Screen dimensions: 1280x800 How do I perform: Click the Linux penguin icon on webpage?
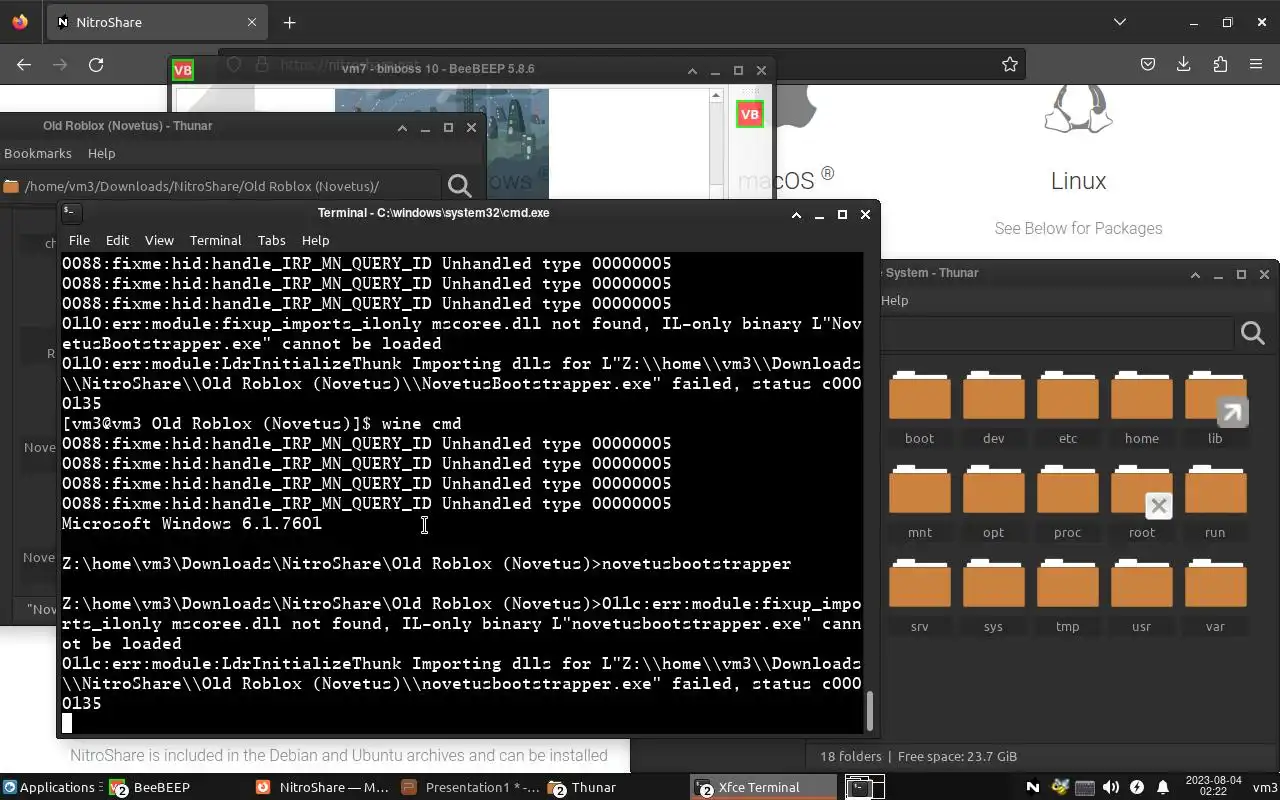[x=1078, y=108]
